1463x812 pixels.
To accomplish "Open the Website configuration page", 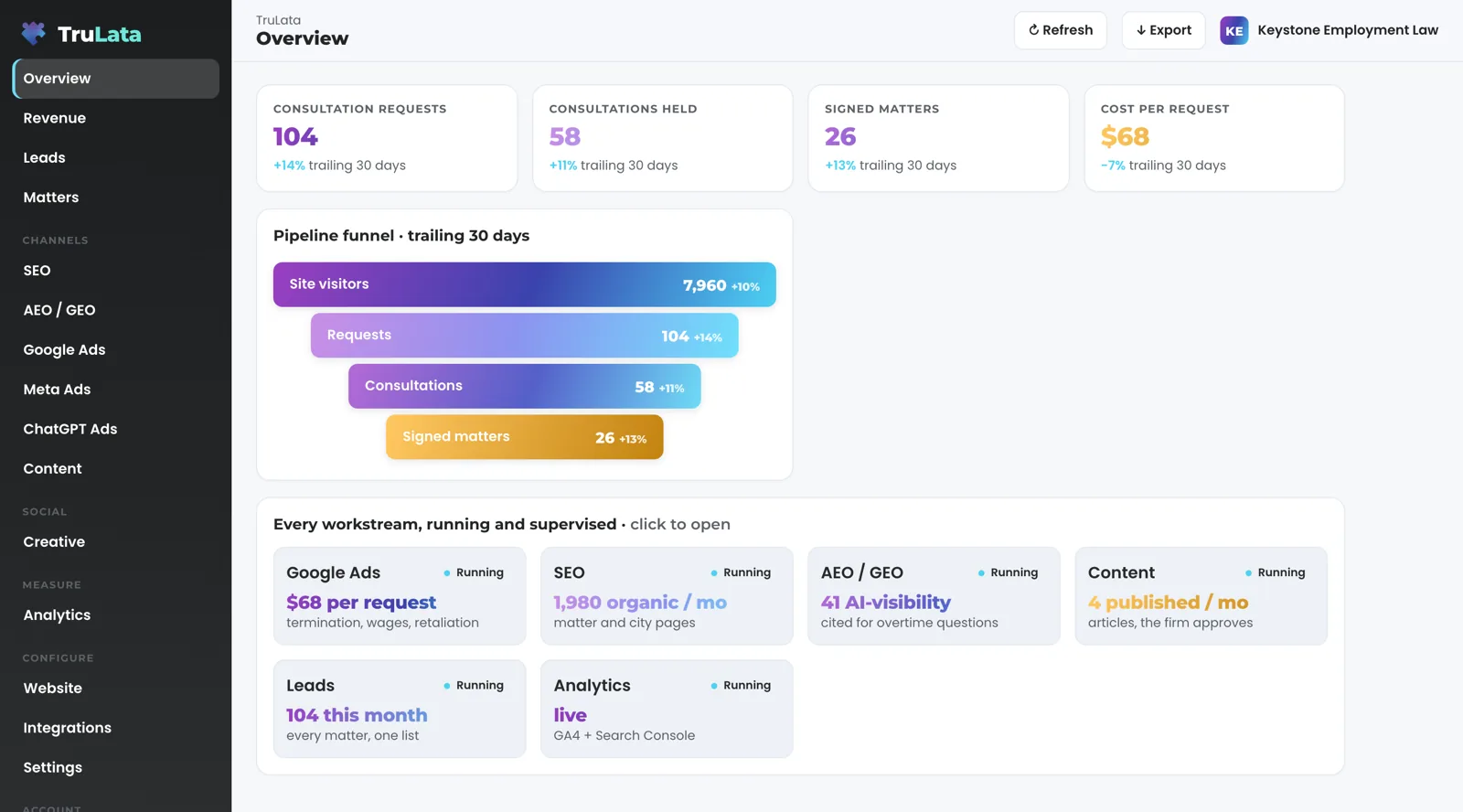I will tap(116, 689).
